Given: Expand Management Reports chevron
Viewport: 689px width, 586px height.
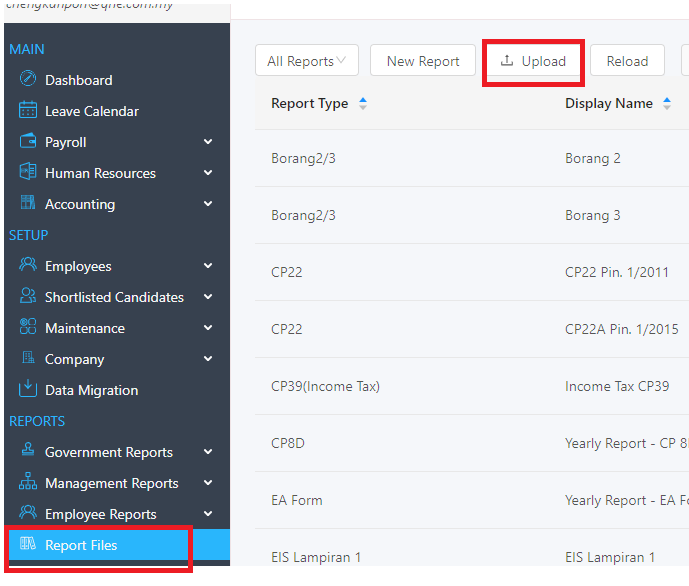Looking at the screenshot, I should pyautogui.click(x=208, y=482).
